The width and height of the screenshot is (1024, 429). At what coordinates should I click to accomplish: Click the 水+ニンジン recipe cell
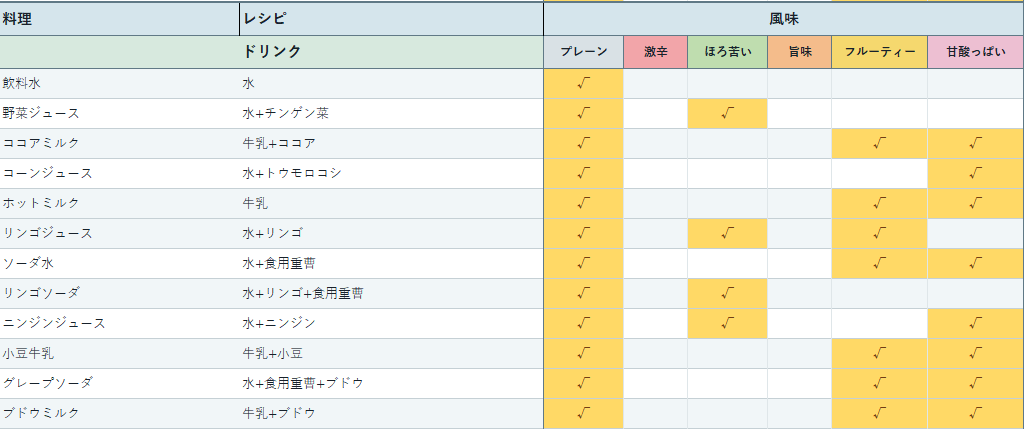[x=391, y=324]
